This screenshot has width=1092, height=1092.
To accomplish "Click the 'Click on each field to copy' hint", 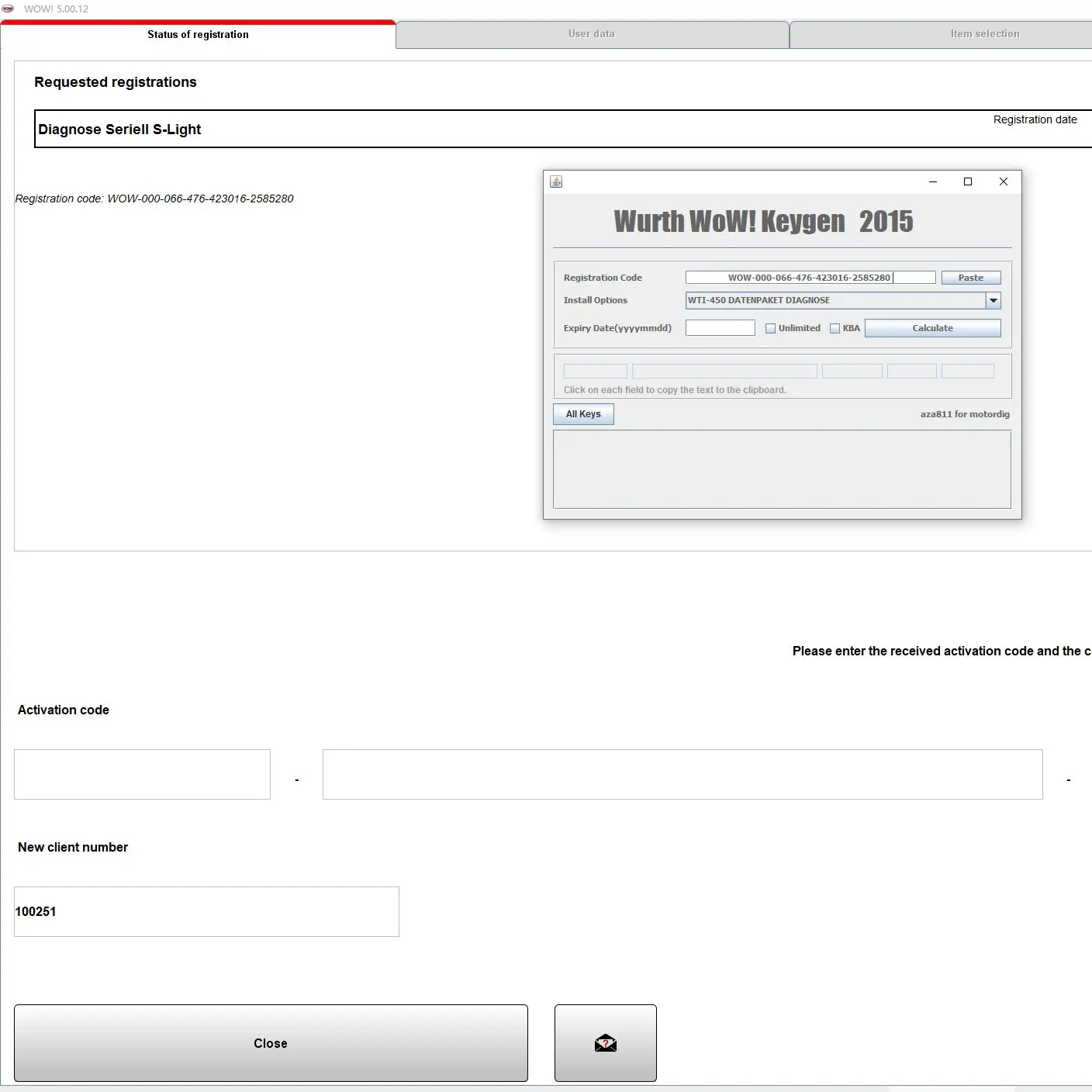I will pyautogui.click(x=675, y=390).
